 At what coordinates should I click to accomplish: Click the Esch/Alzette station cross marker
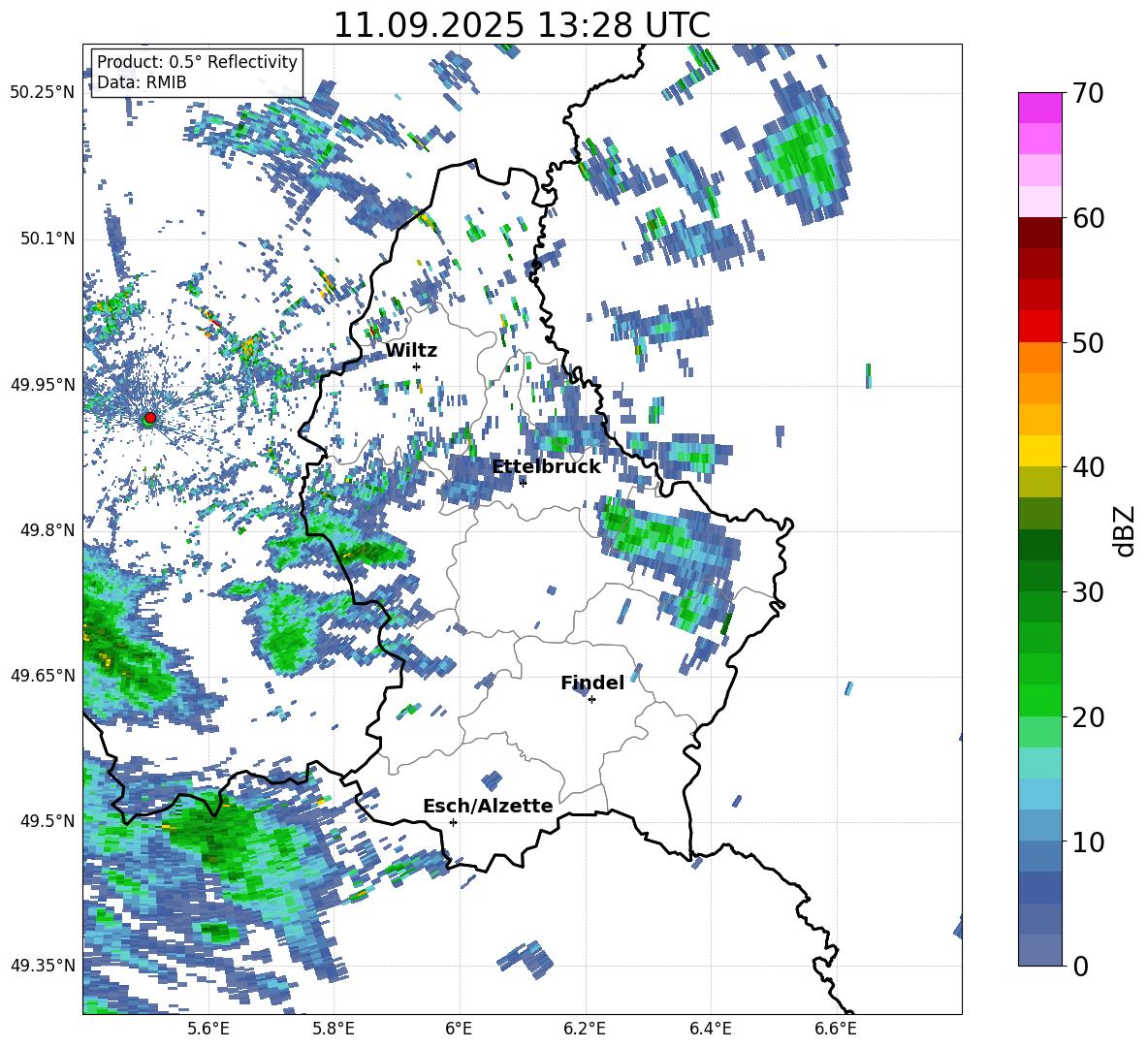[453, 822]
